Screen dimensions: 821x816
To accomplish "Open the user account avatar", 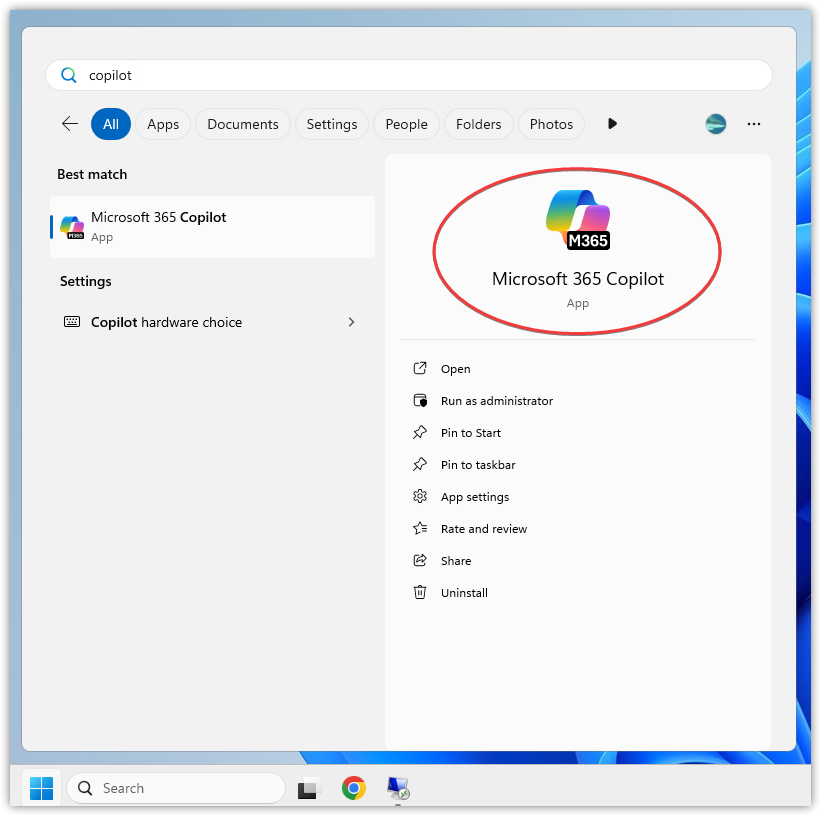I will pyautogui.click(x=715, y=124).
